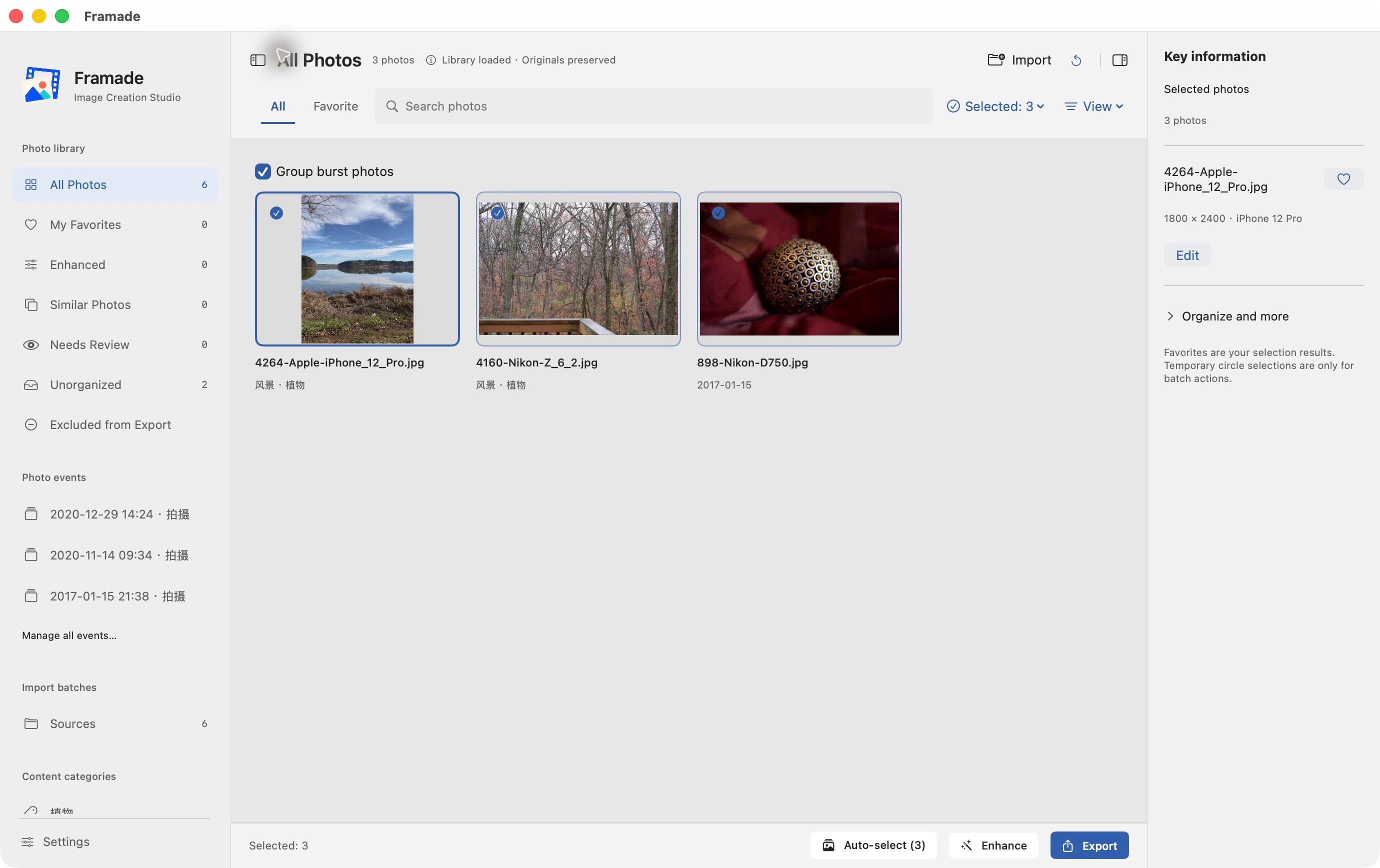
Task: Open the Enhanced photos list
Action: pos(114,264)
